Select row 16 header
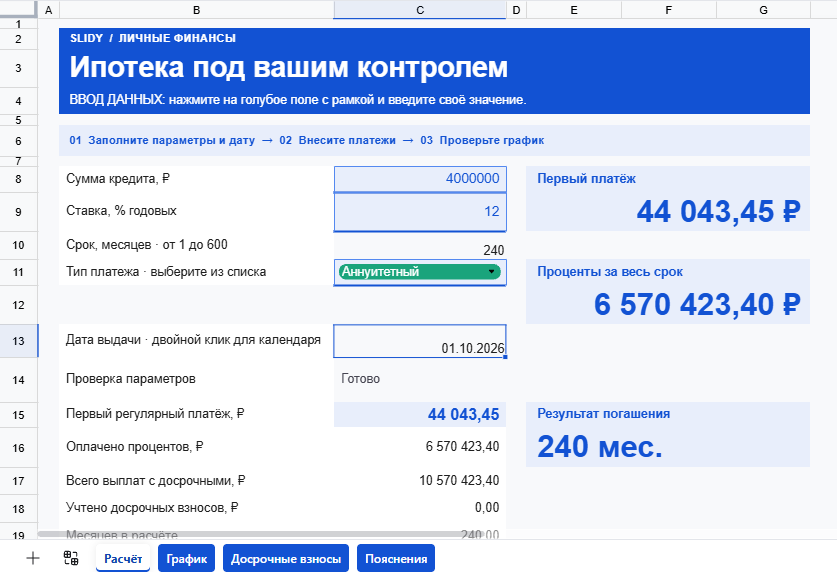837x572 pixels. point(19,448)
